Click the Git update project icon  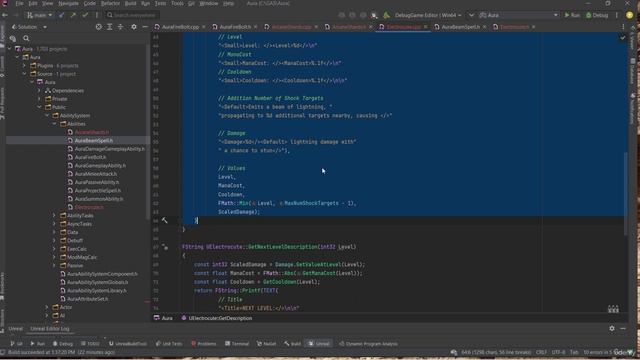pyautogui.click(x=62, y=15)
